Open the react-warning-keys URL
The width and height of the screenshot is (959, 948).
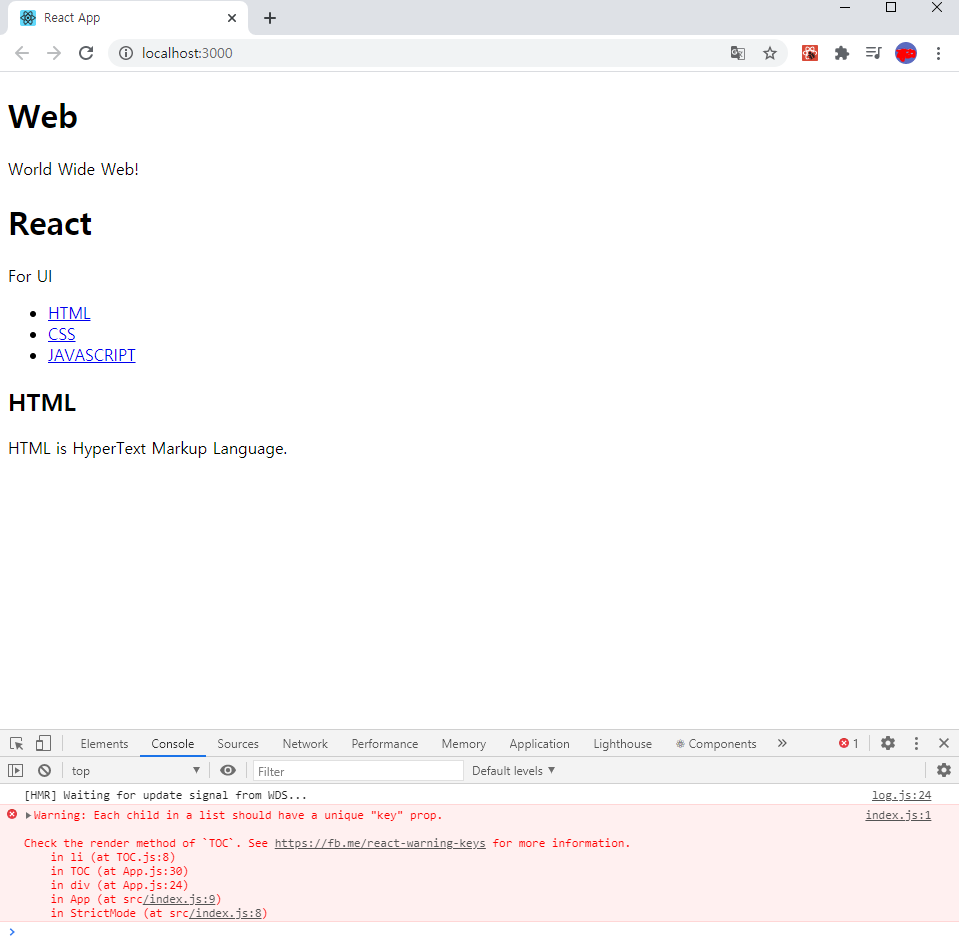(380, 843)
